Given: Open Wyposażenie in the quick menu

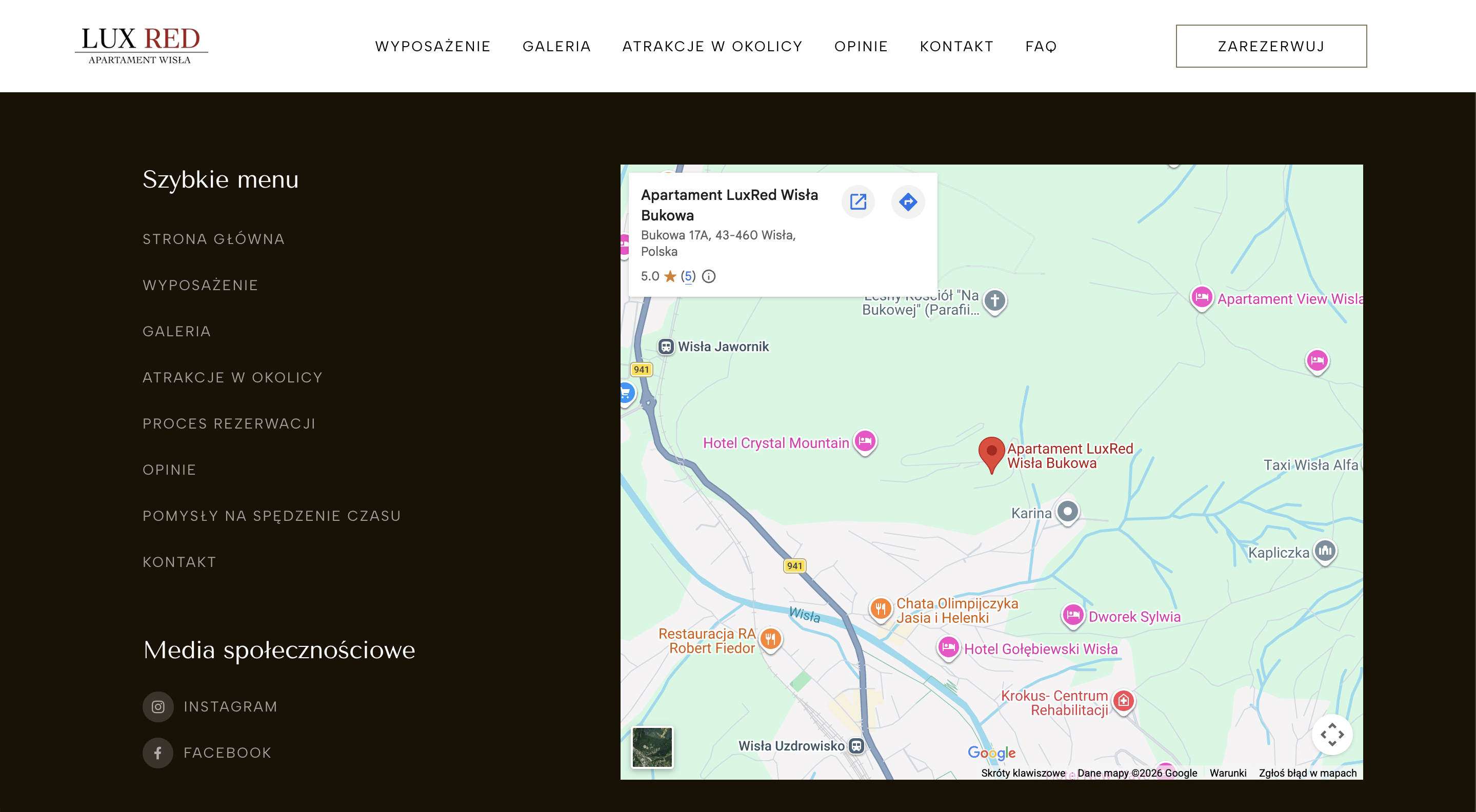Looking at the screenshot, I should (x=201, y=285).
